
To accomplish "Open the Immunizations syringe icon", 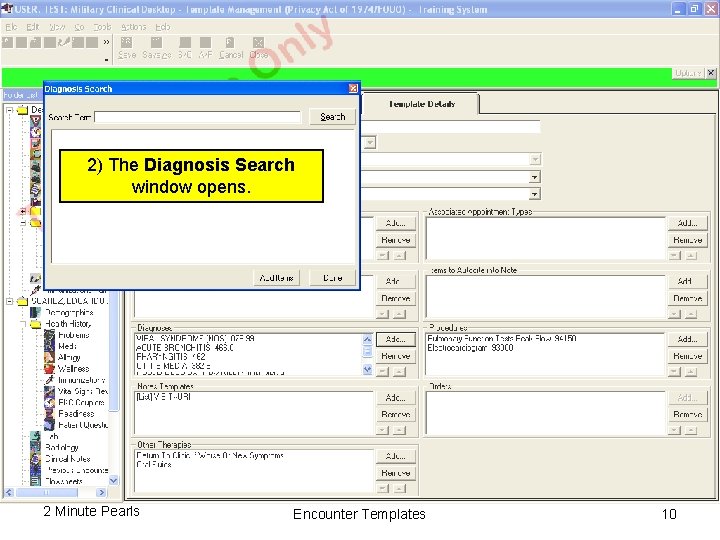I will click(49, 380).
